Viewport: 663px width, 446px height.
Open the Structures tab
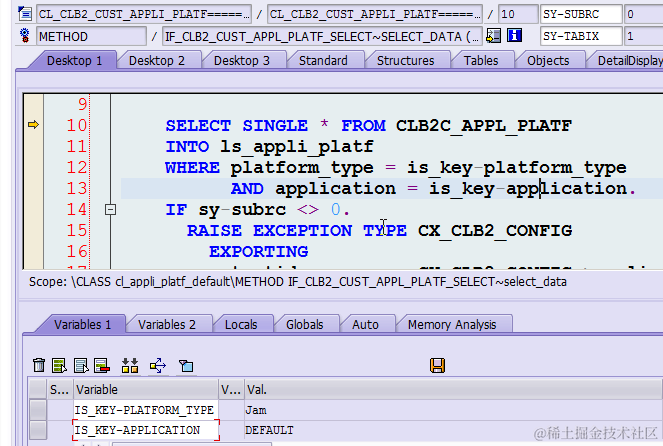405,60
